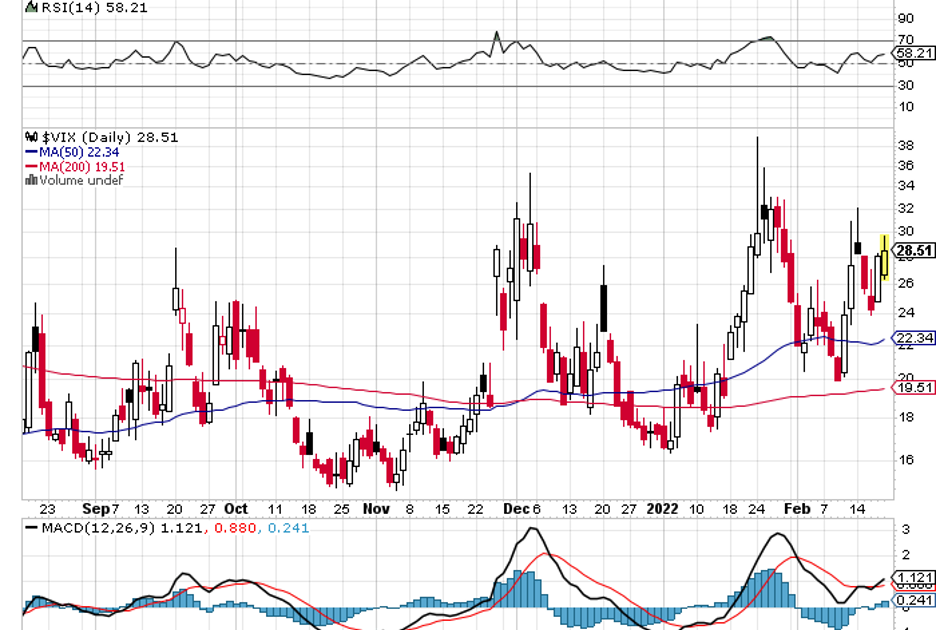936x630 pixels.
Task: Click the 2022 year label on date axis
Action: click(x=661, y=507)
